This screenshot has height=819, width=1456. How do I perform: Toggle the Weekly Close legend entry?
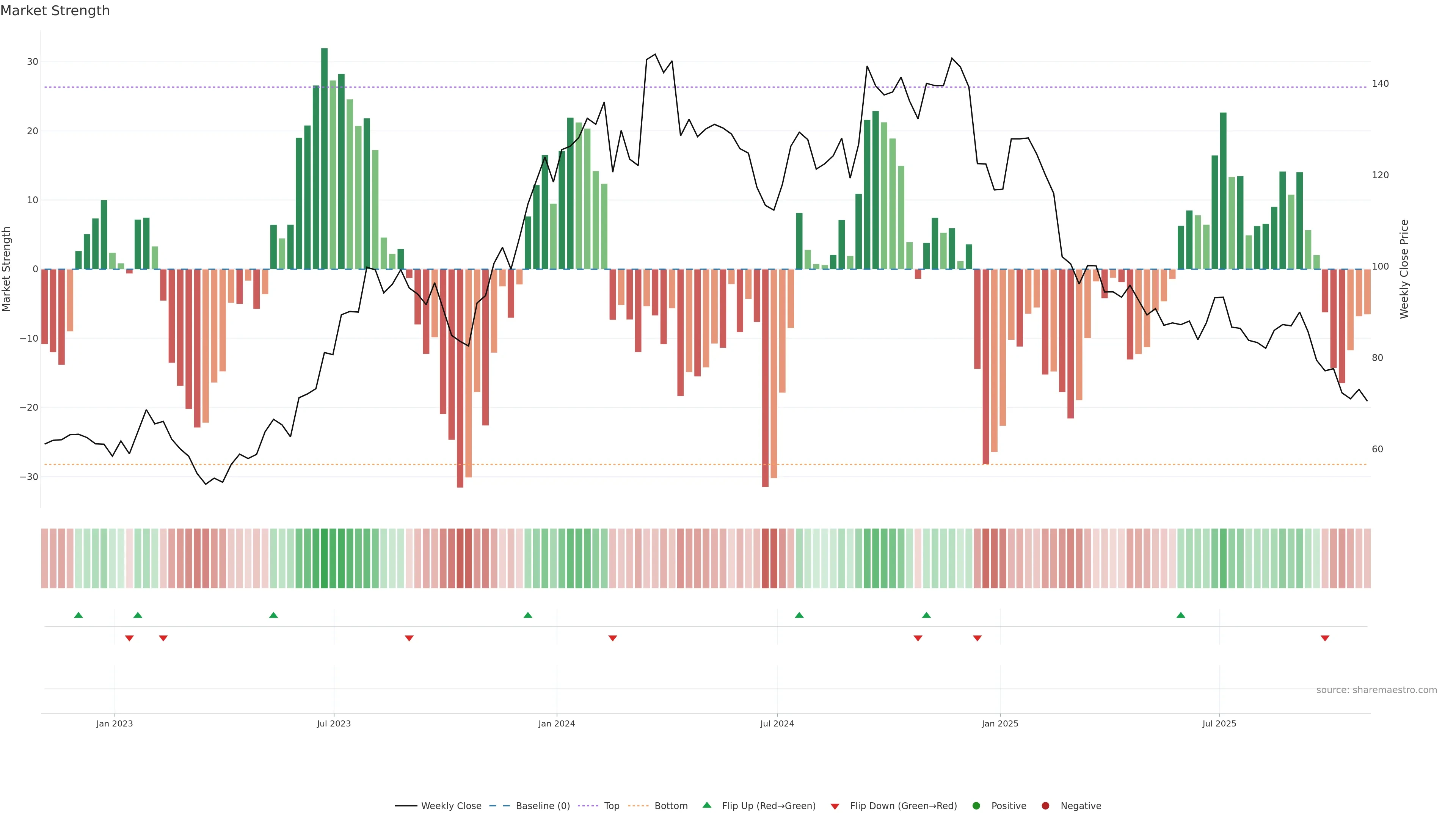(x=450, y=806)
